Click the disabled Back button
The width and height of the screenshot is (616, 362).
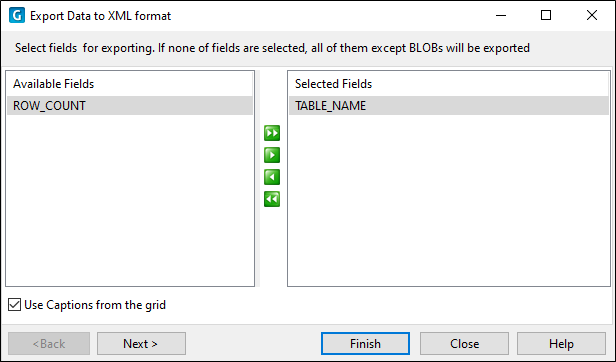[x=49, y=344]
